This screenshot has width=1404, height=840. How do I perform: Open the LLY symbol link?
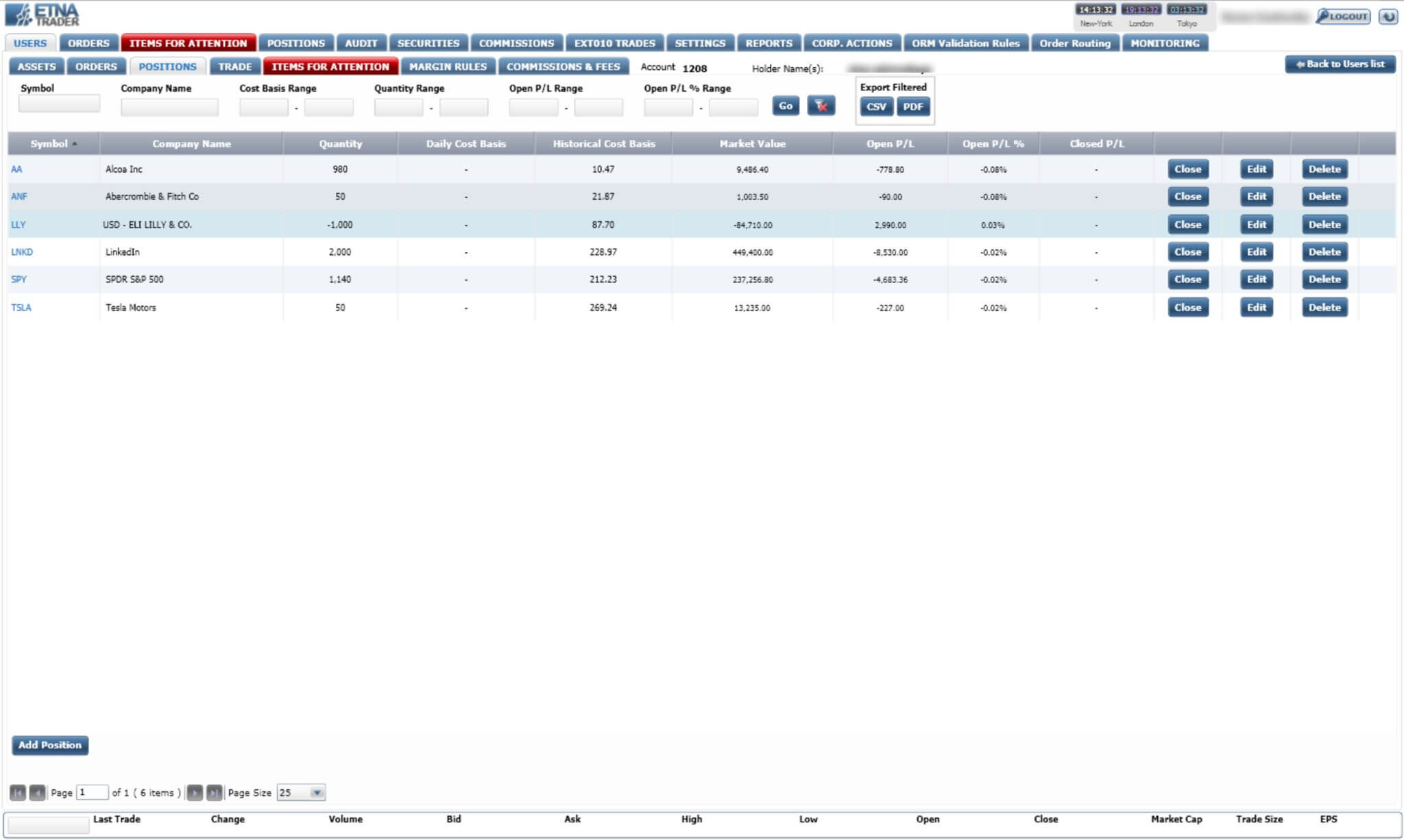18,225
